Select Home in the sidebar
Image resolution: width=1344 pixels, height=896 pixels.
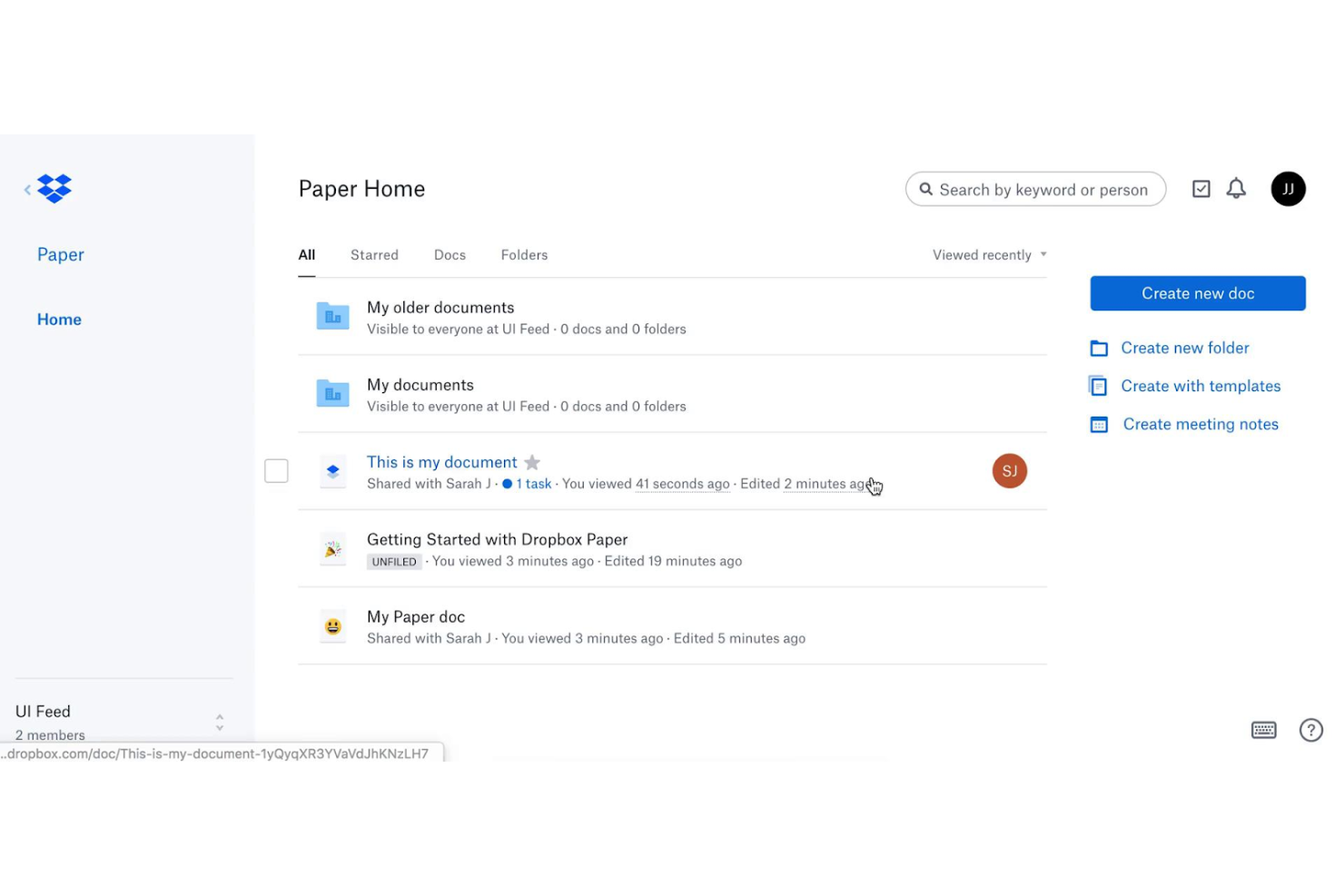pyautogui.click(x=59, y=320)
